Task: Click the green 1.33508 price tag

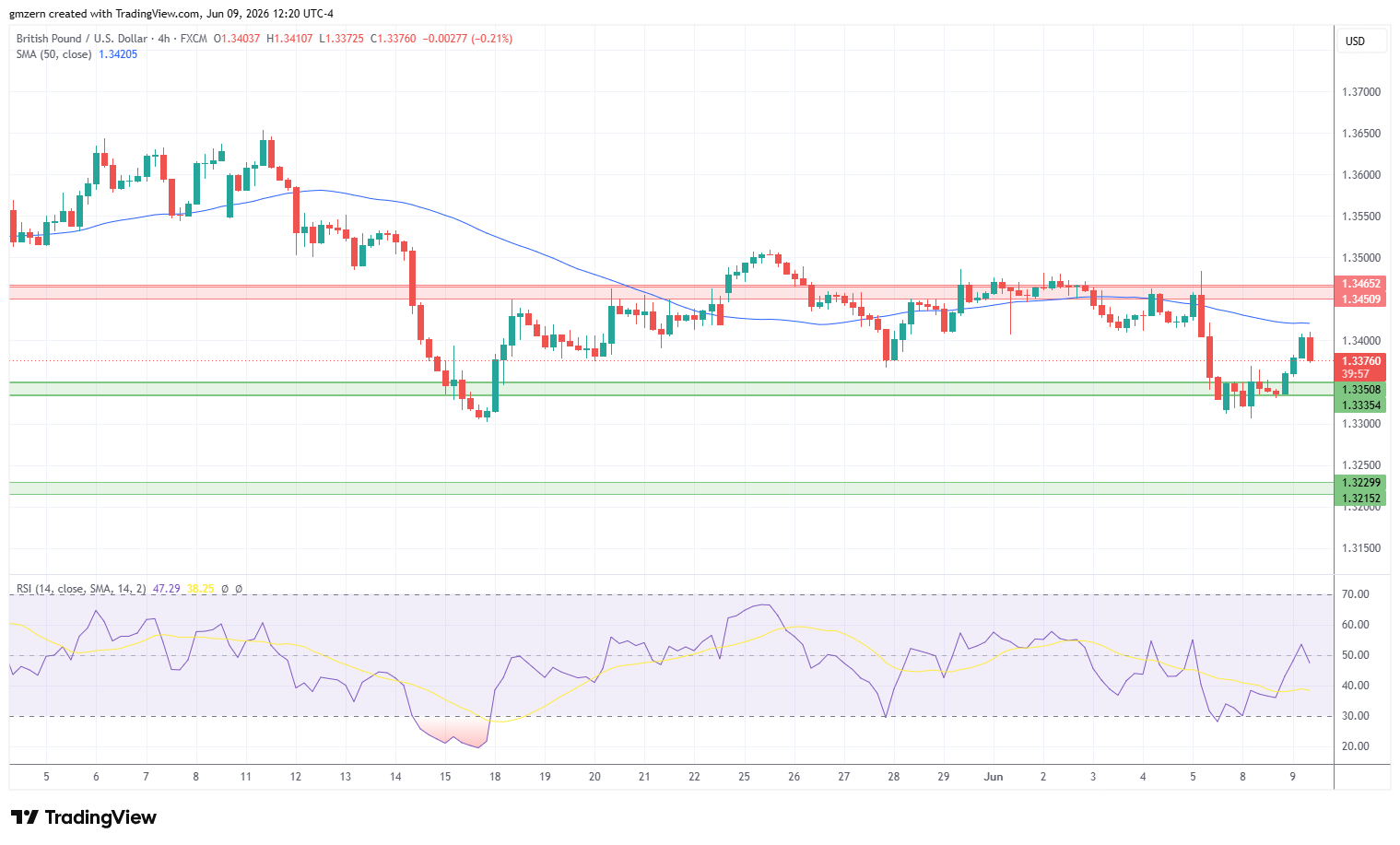Action: 1360,390
